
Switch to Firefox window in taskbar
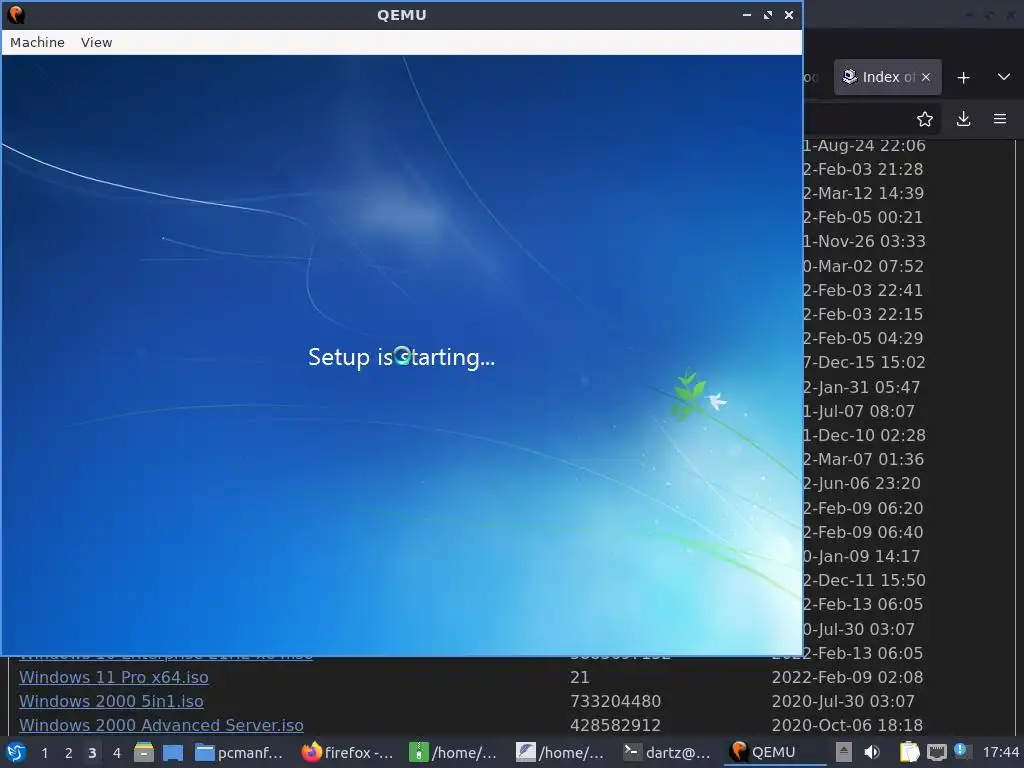point(347,752)
